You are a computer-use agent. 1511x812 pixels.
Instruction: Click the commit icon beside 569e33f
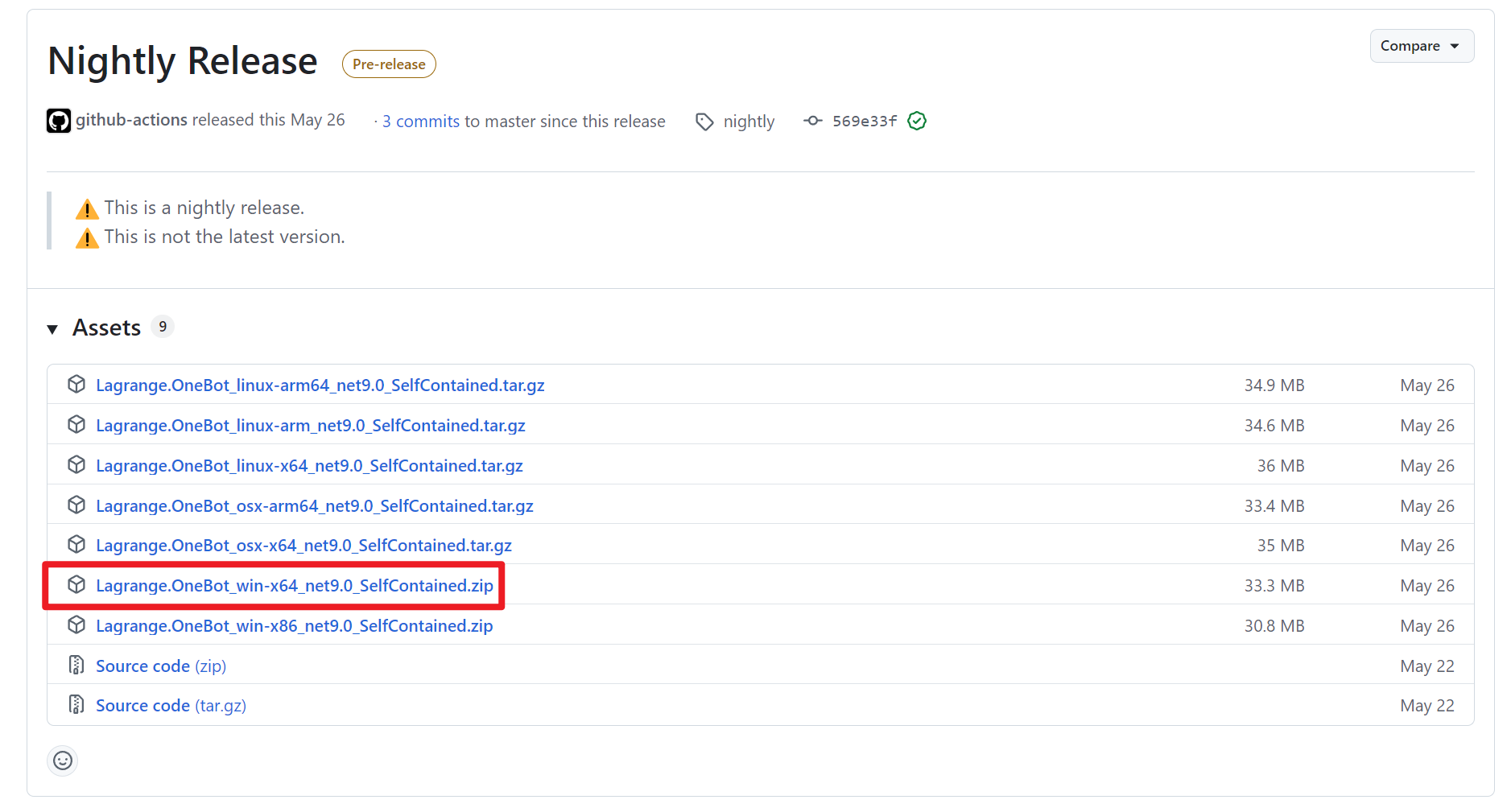pyautogui.click(x=812, y=121)
